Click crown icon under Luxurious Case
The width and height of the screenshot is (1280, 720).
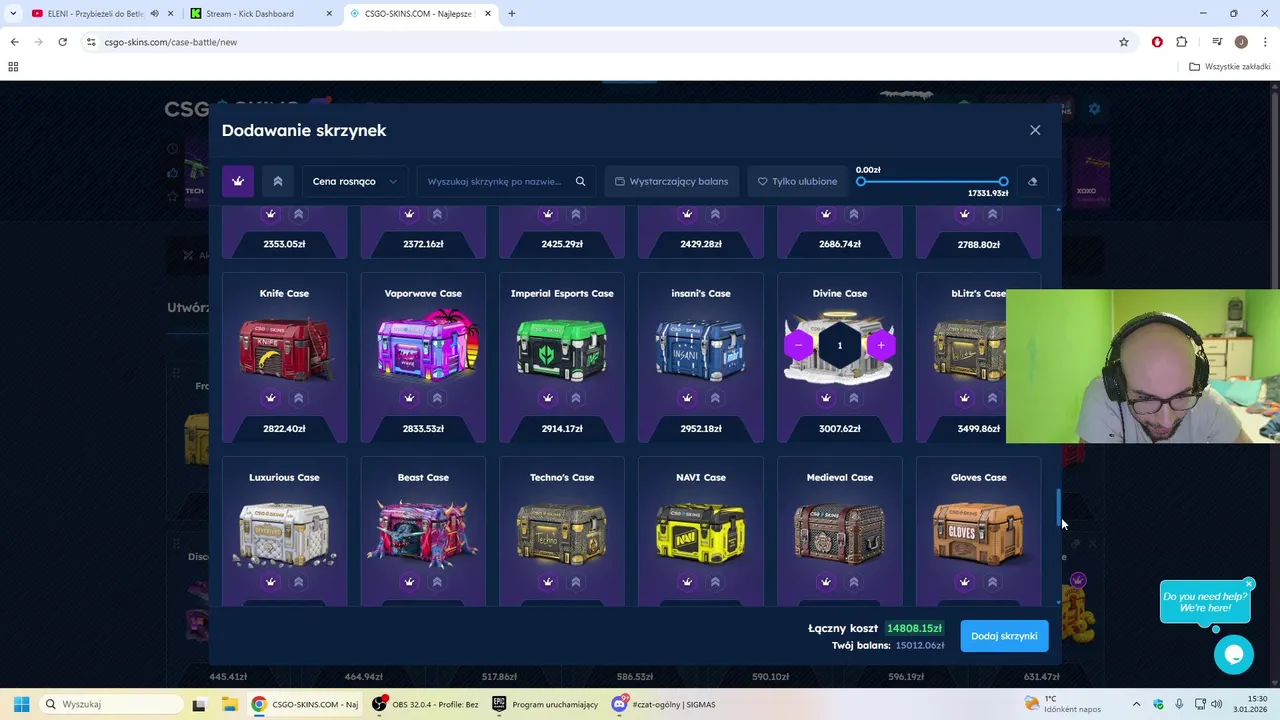270,582
